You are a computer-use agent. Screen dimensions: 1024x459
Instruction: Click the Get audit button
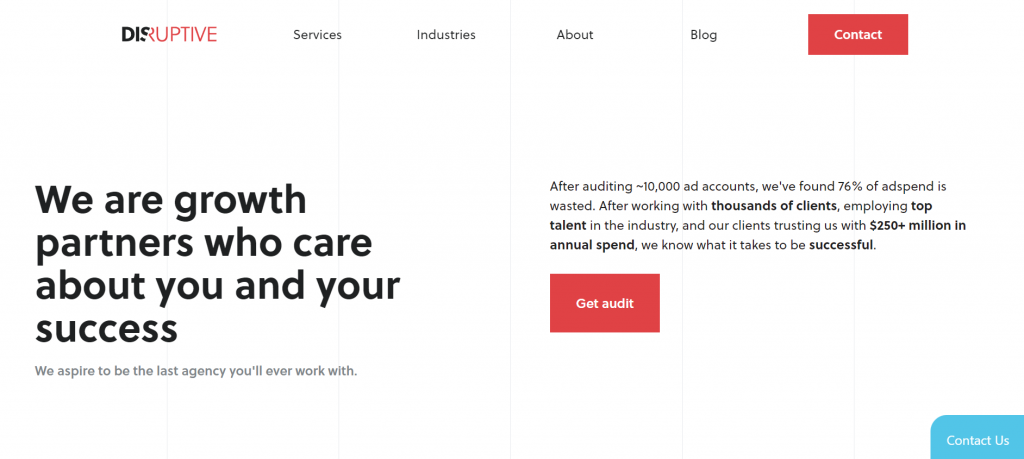pyautogui.click(x=605, y=303)
